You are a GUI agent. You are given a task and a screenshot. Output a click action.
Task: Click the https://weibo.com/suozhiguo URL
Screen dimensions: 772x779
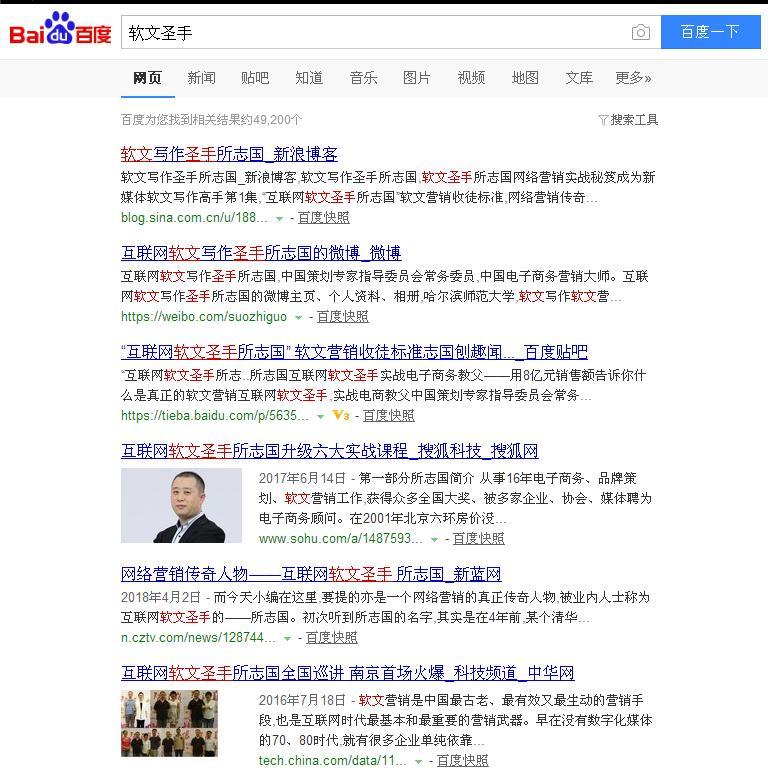click(204, 316)
